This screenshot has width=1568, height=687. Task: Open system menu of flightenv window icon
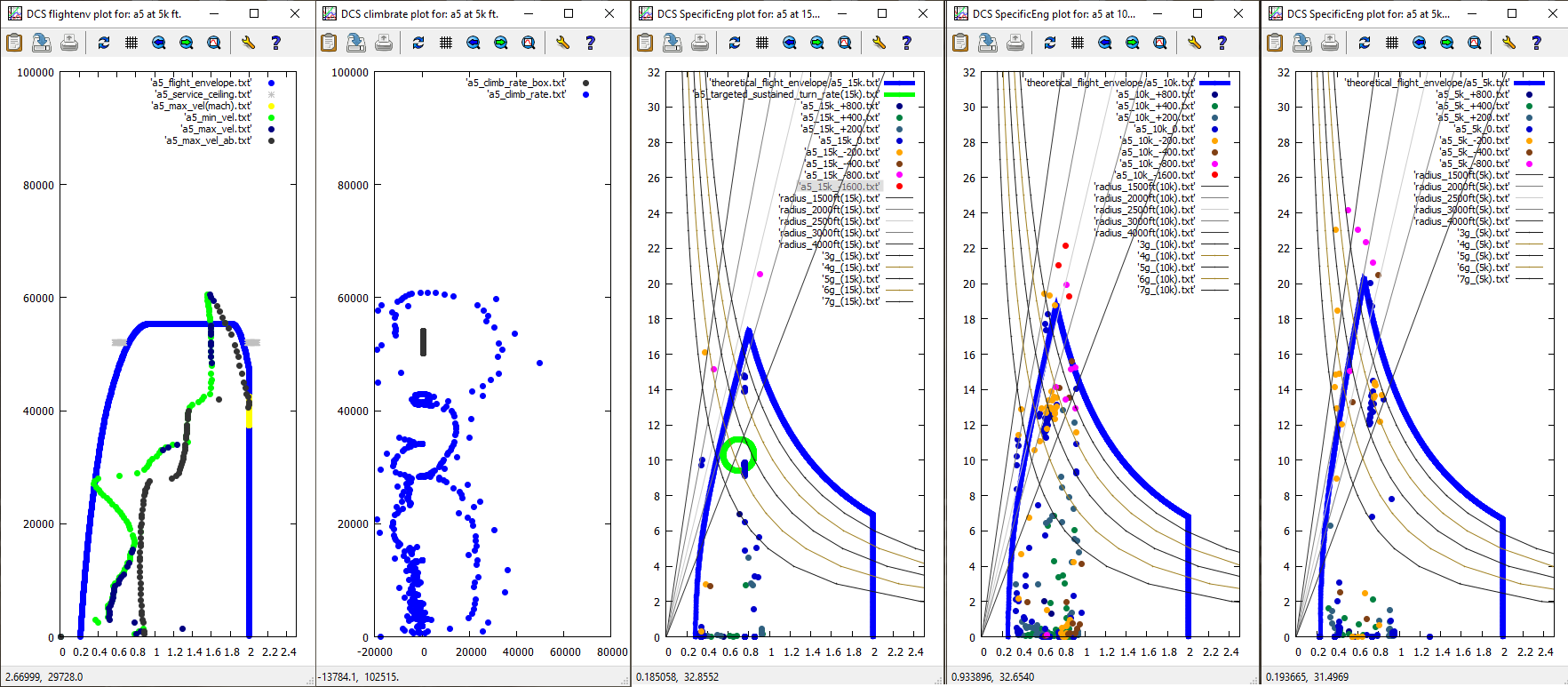click(x=14, y=13)
